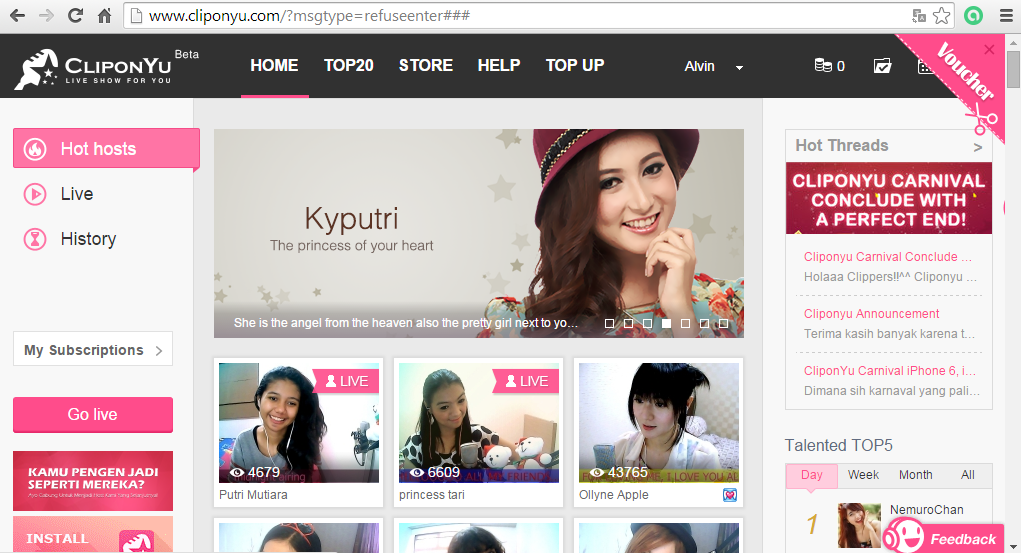This screenshot has width=1021, height=553.
Task: Click NemuroChan avatar thumbnail
Action: [859, 525]
